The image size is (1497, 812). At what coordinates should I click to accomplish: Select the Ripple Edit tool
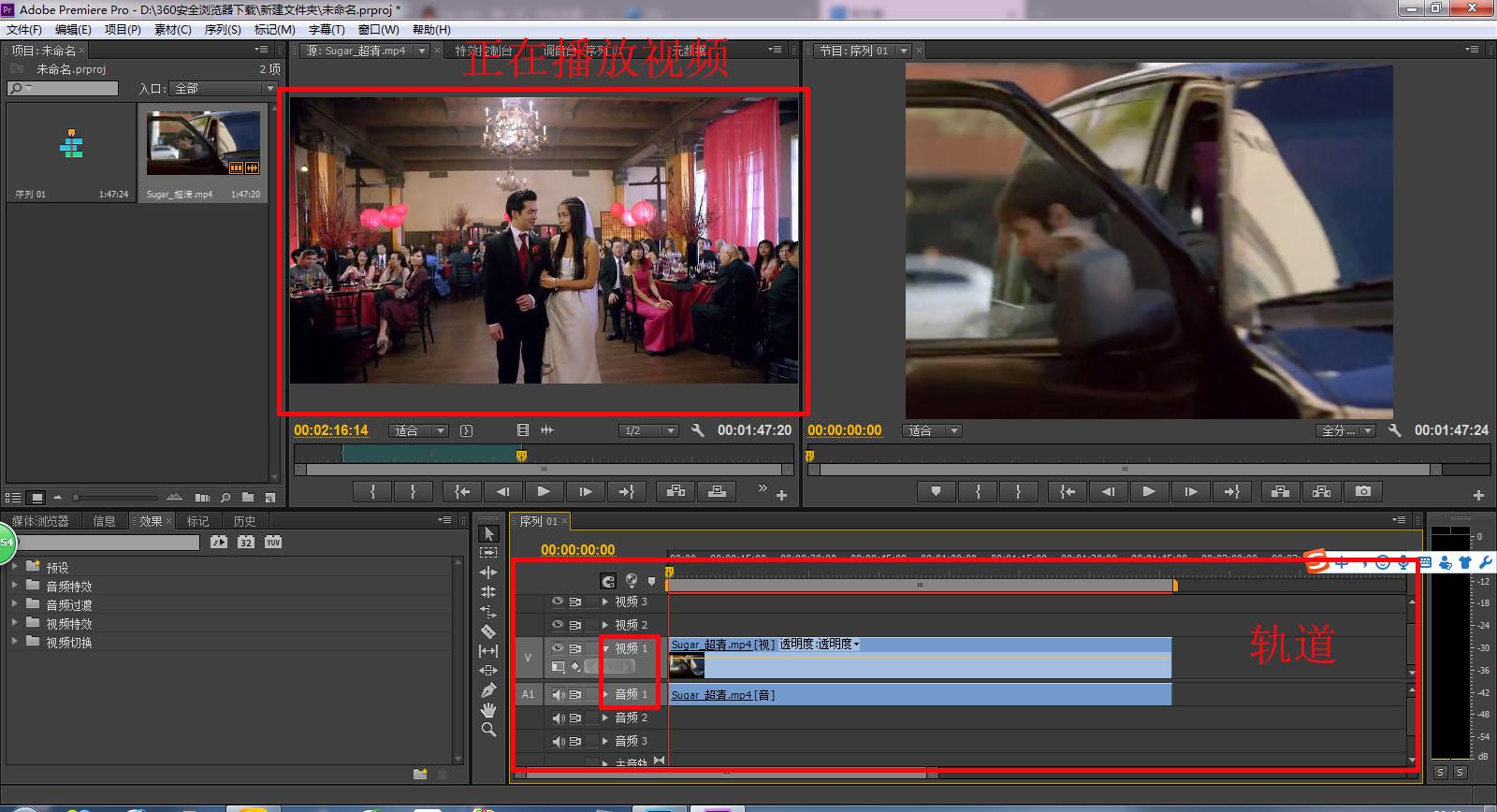pyautogui.click(x=488, y=573)
